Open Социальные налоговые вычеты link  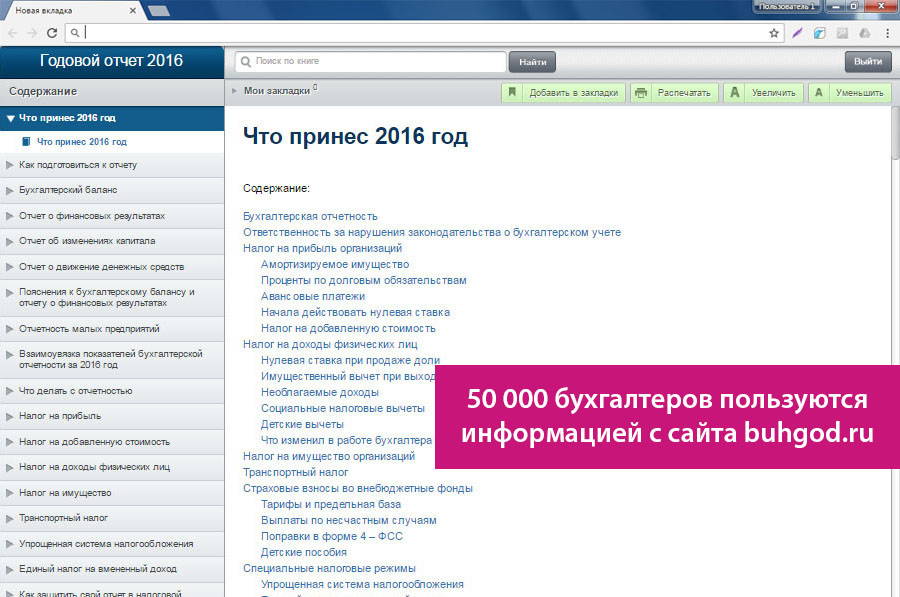tap(343, 409)
